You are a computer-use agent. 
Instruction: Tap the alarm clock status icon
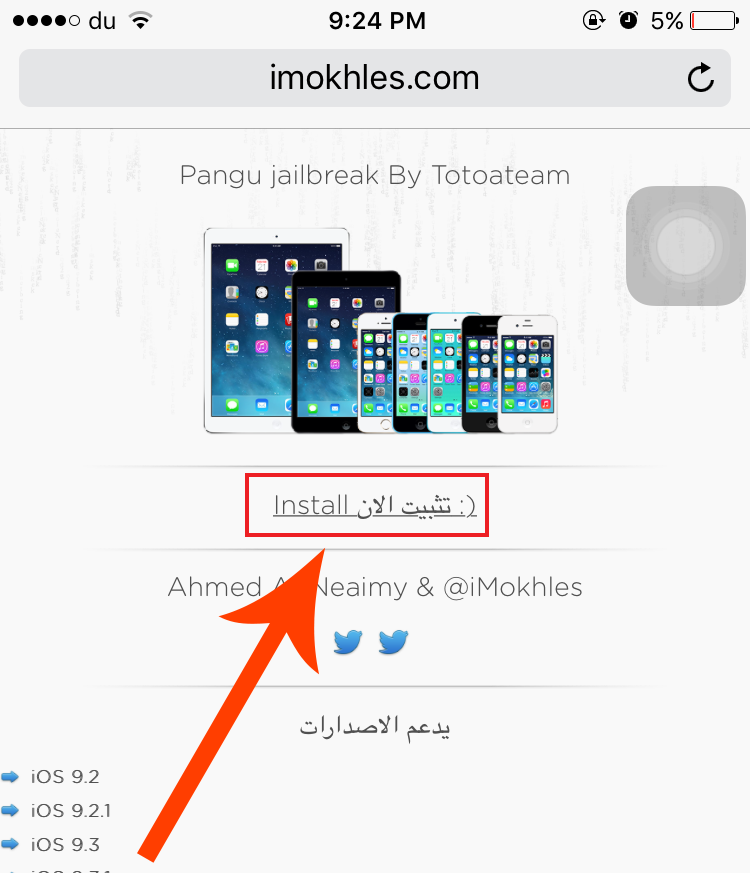628,21
